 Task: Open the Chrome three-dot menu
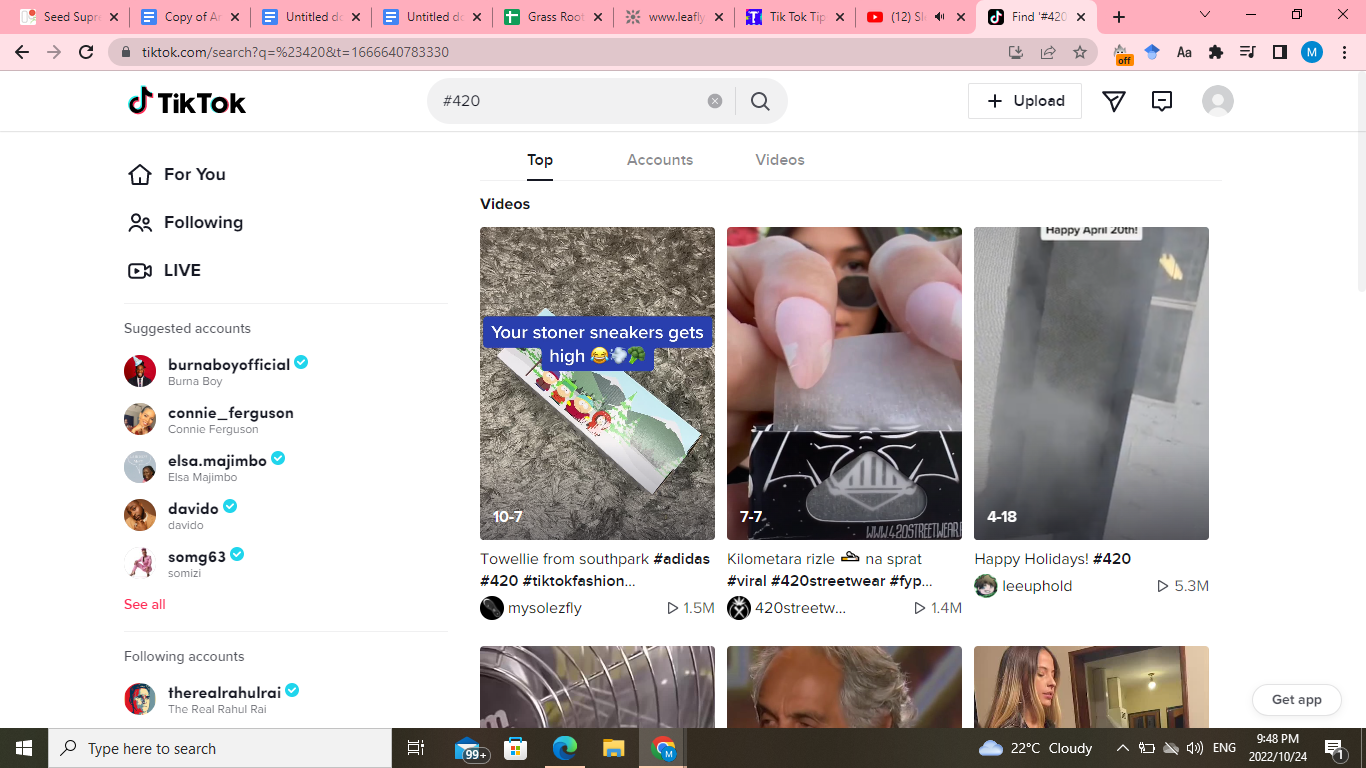click(1343, 52)
